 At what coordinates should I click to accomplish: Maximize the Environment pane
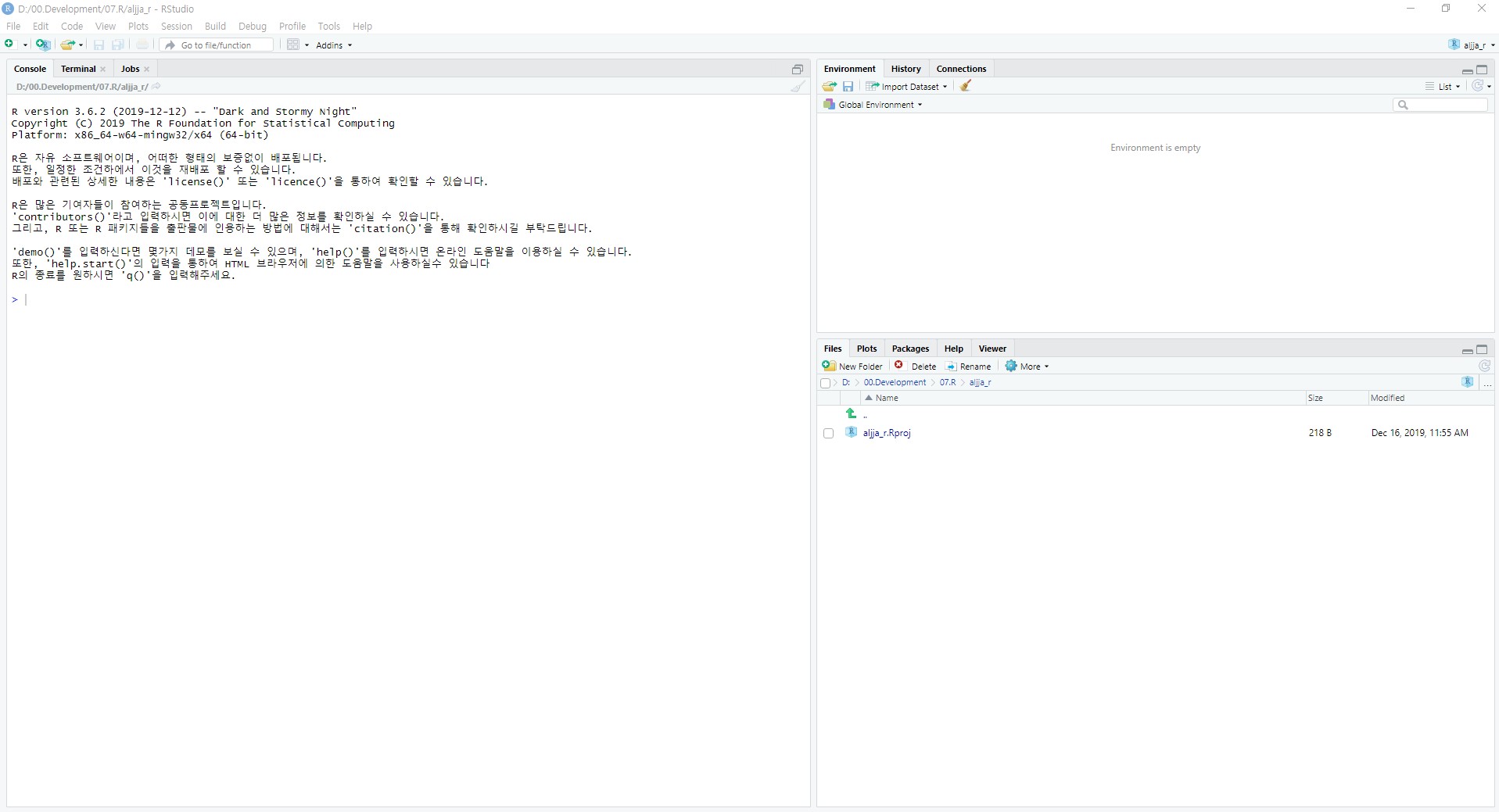1482,70
